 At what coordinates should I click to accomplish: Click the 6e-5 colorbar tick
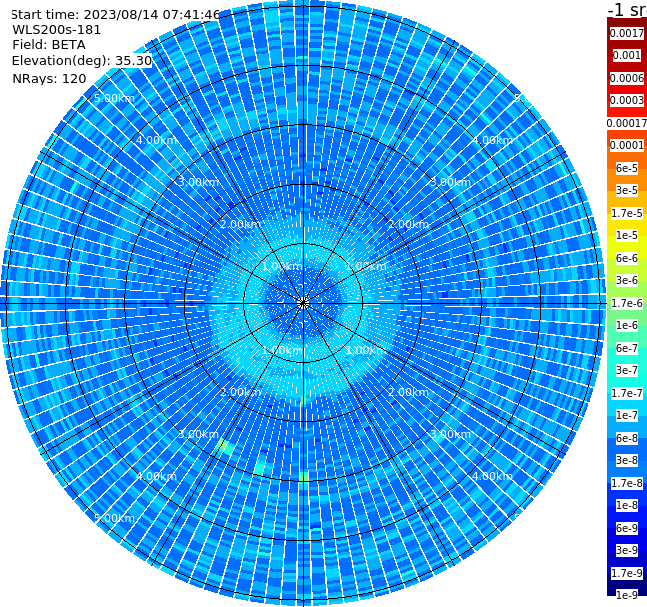[x=627, y=168]
